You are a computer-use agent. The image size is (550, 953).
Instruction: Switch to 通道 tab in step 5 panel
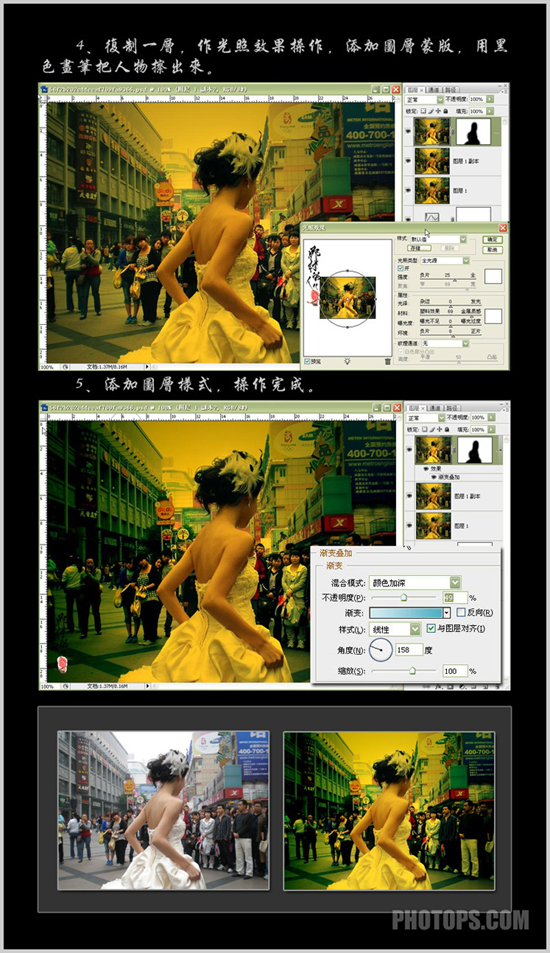click(x=435, y=408)
